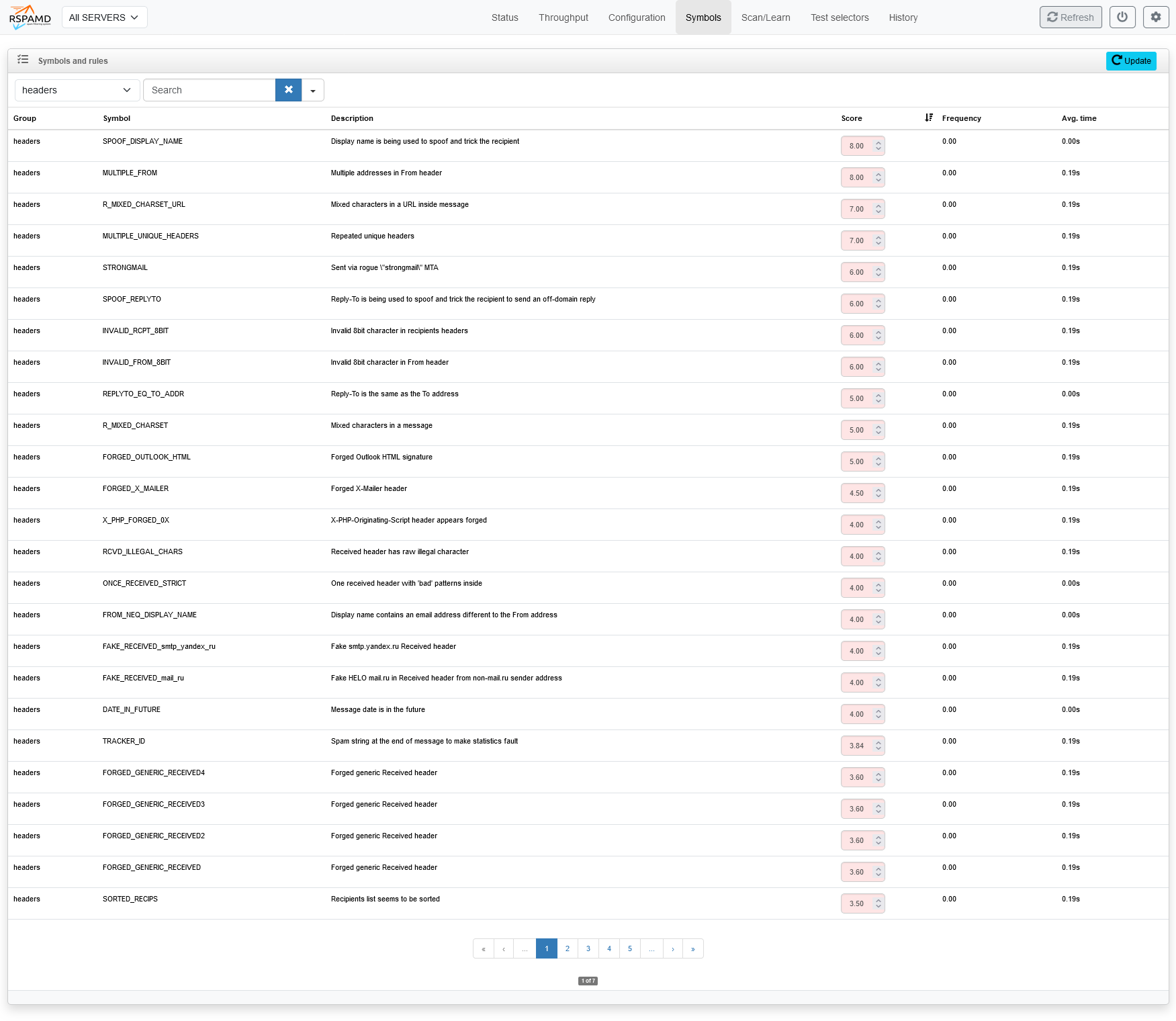The image size is (1176, 1021).
Task: Open the All SERVERS dropdown
Action: click(104, 17)
